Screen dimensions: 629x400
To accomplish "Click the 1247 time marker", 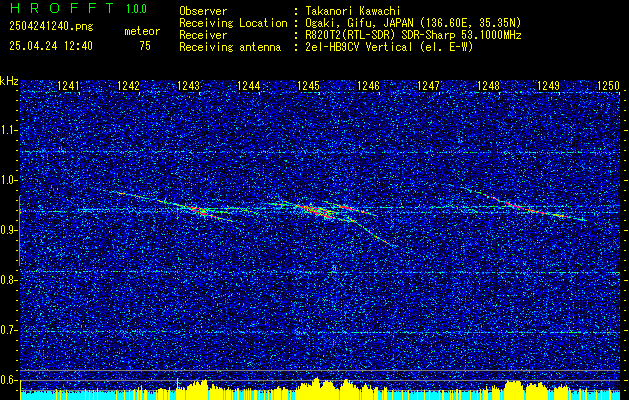I will 428,85.
